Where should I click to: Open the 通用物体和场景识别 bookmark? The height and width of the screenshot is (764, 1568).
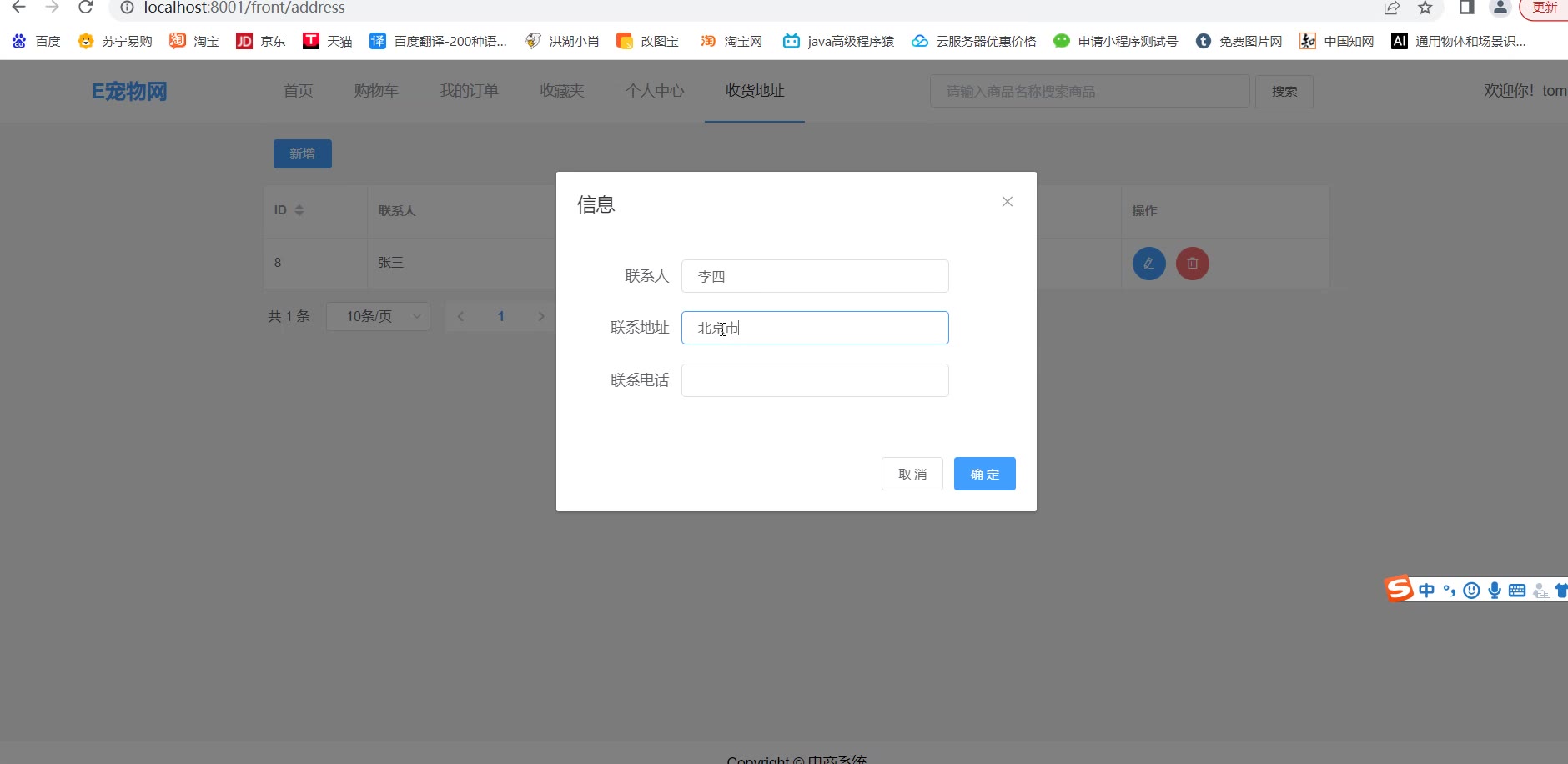pyautogui.click(x=1459, y=41)
